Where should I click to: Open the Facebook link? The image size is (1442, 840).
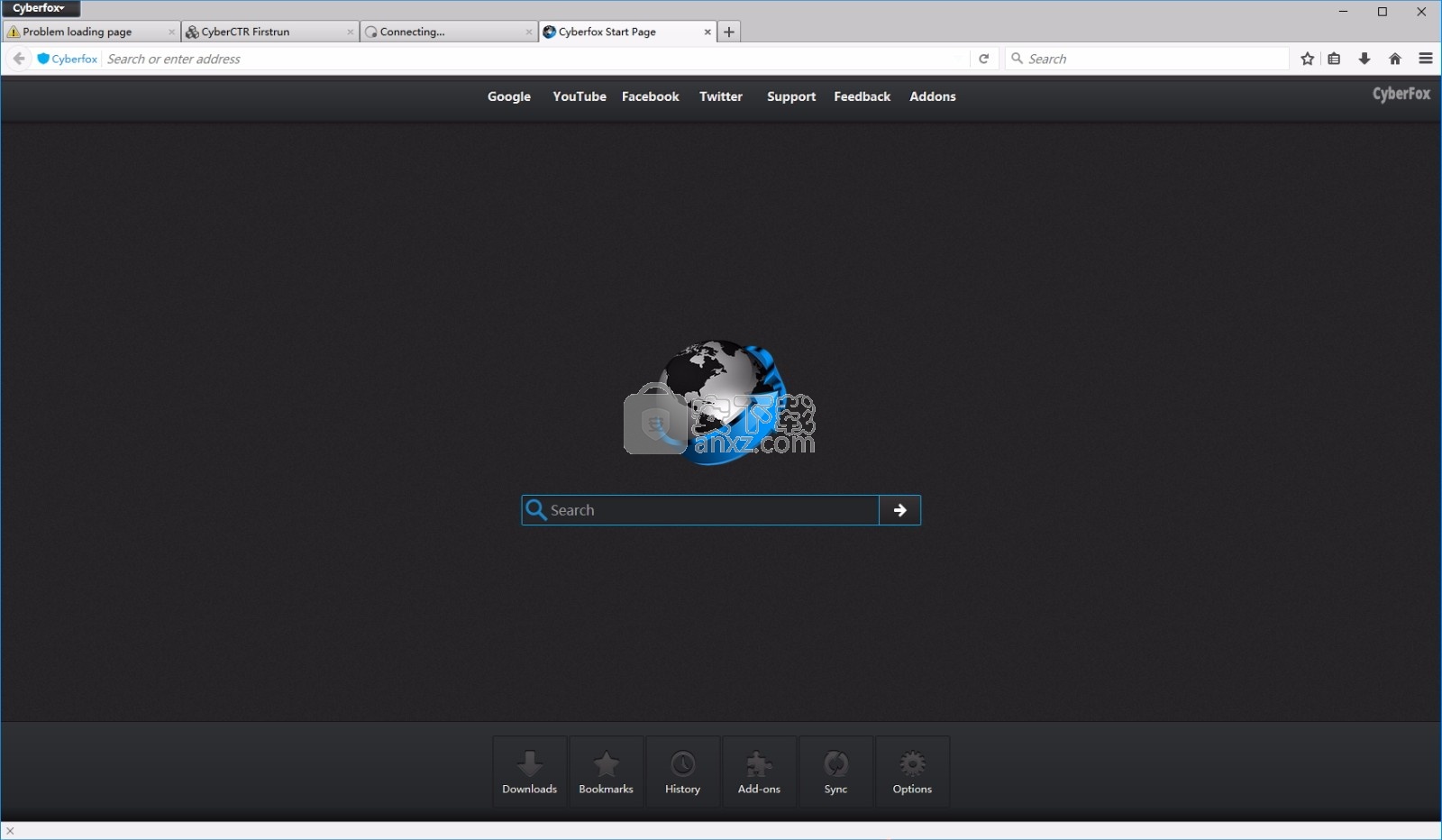[x=651, y=96]
